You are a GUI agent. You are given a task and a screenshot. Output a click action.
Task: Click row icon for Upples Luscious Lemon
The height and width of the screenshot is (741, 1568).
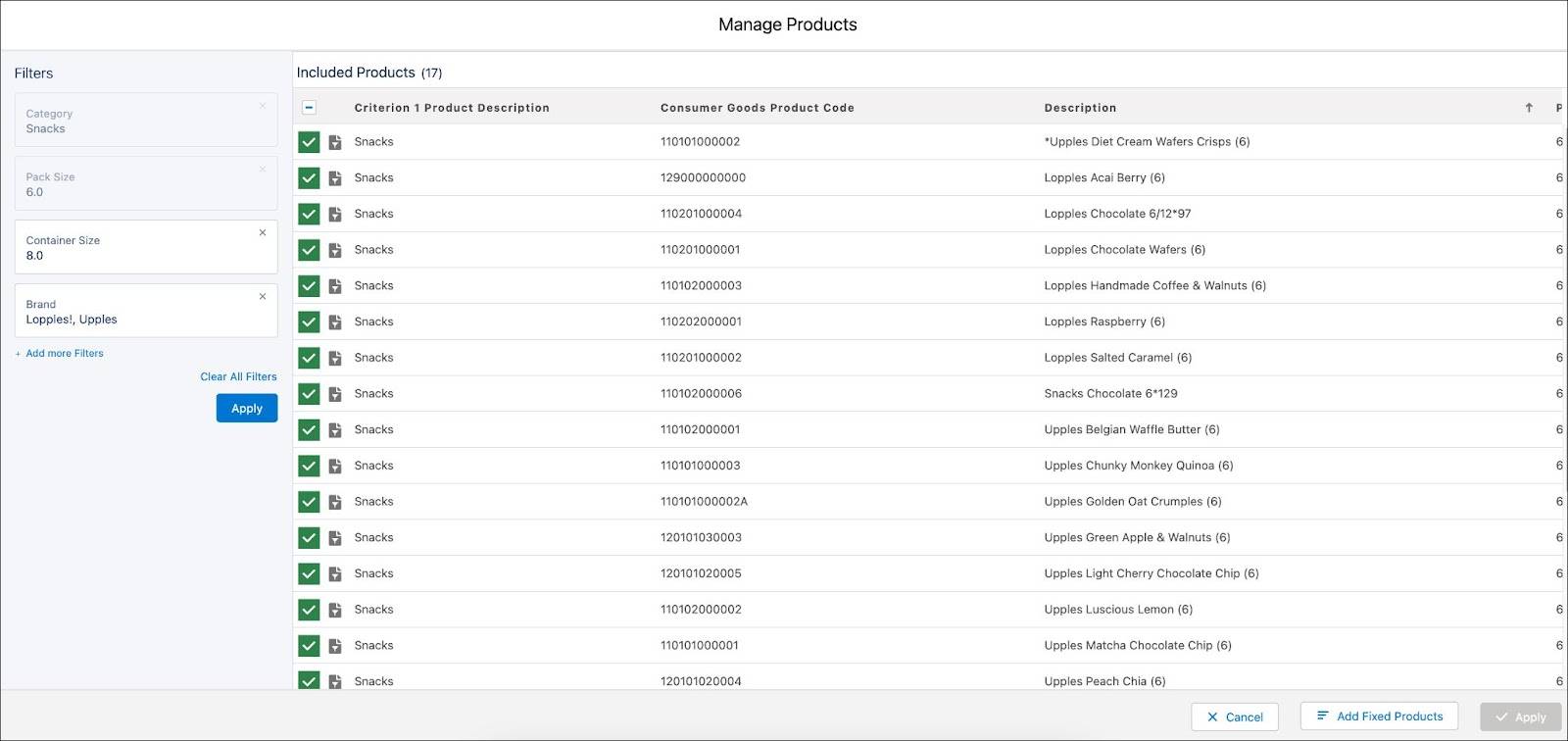[335, 610]
